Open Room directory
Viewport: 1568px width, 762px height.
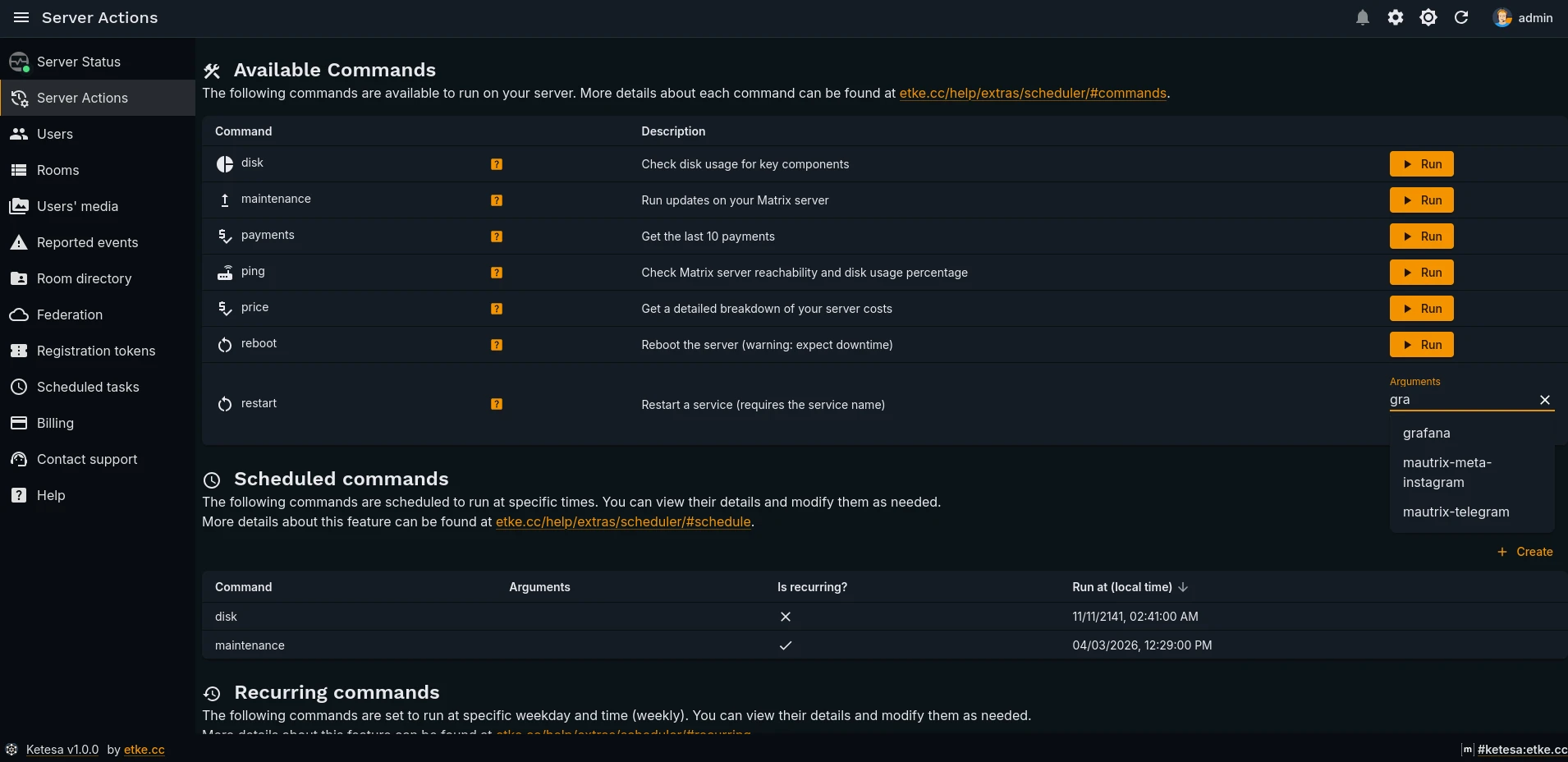tap(98, 278)
